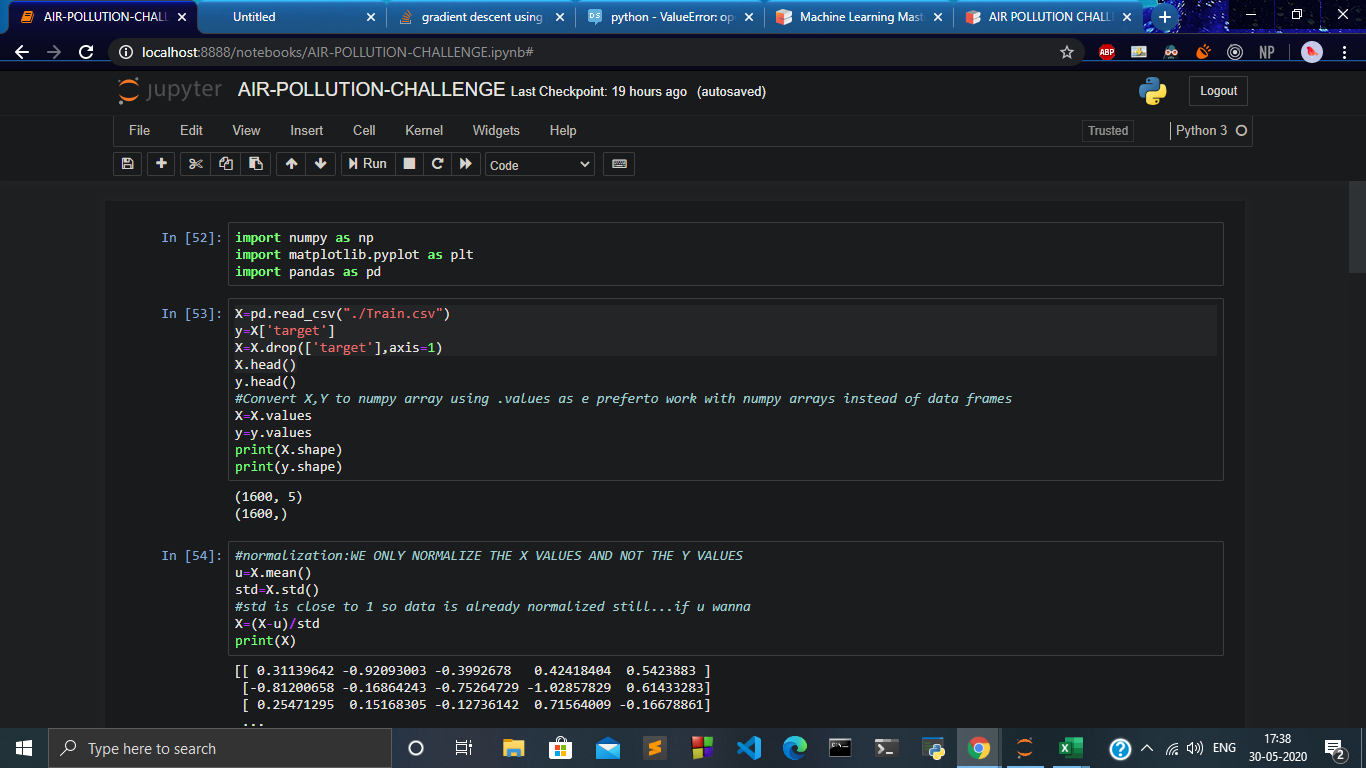Click the Jupyter logo
This screenshot has width=1366, height=768.
(x=170, y=90)
